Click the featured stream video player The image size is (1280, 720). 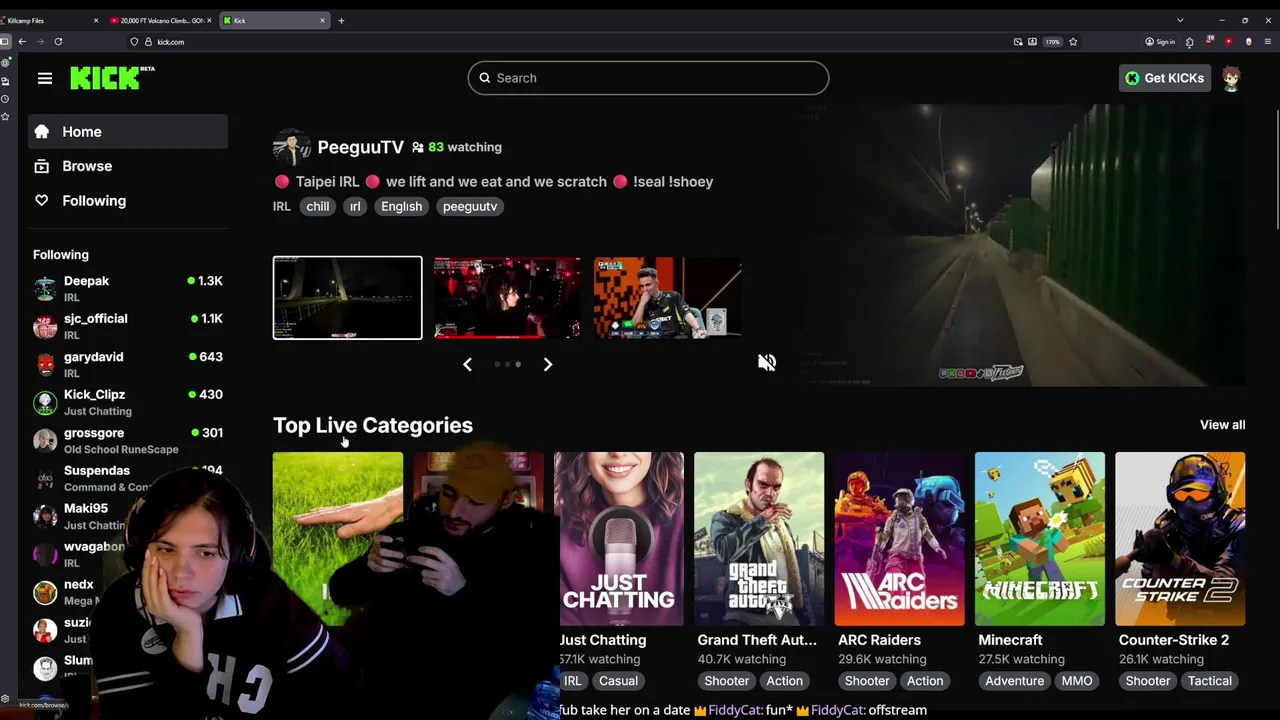(x=1022, y=245)
